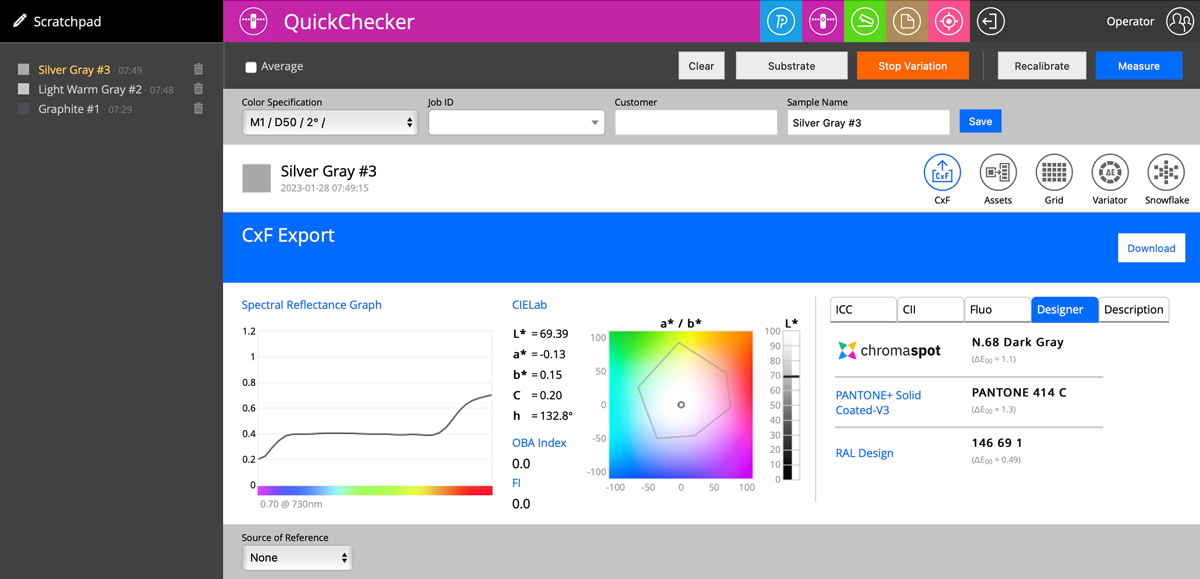The height and width of the screenshot is (579, 1200).
Task: Click the blue Measure button
Action: 1139,66
